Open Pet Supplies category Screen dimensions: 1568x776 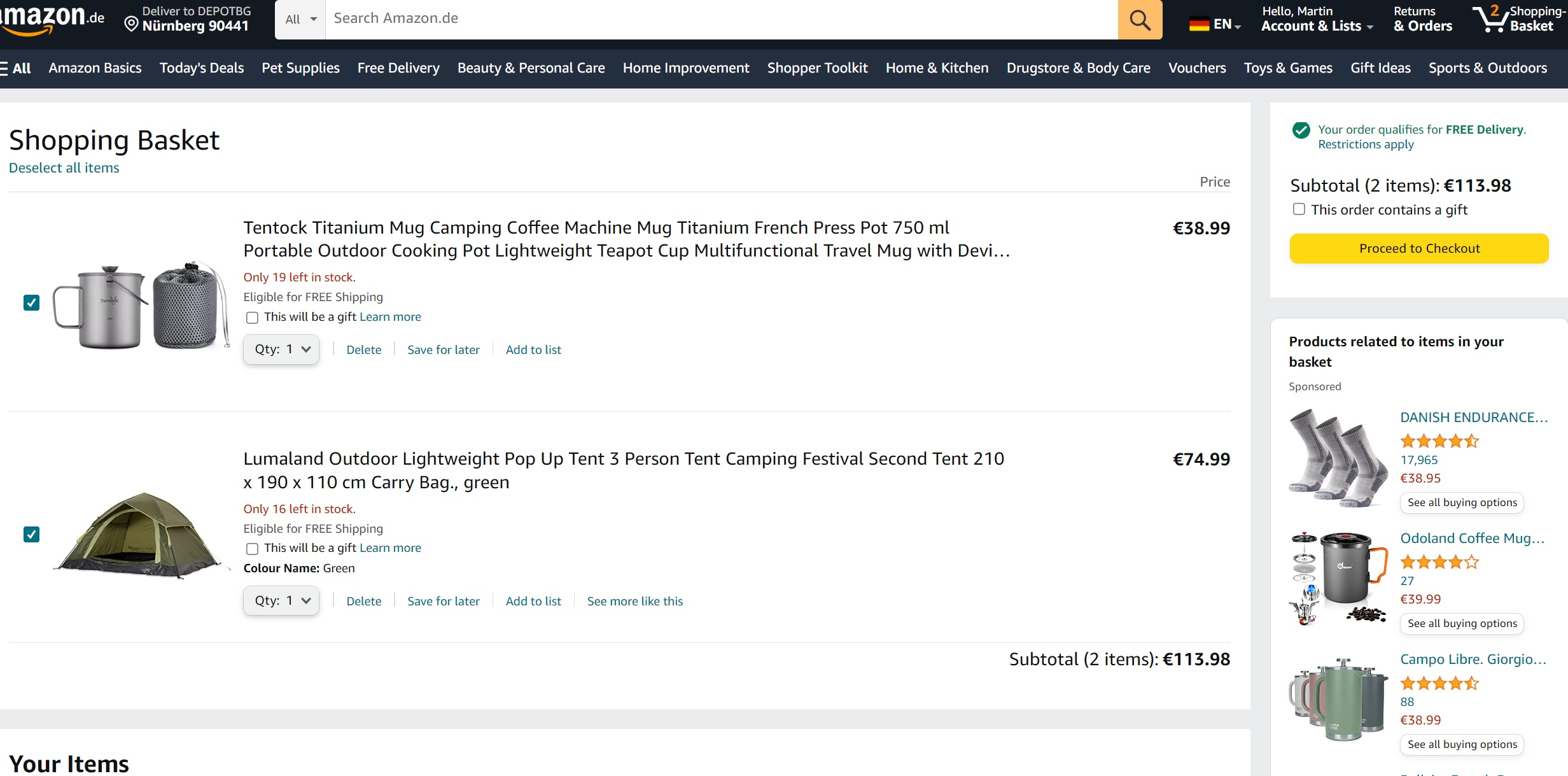pyautogui.click(x=300, y=68)
